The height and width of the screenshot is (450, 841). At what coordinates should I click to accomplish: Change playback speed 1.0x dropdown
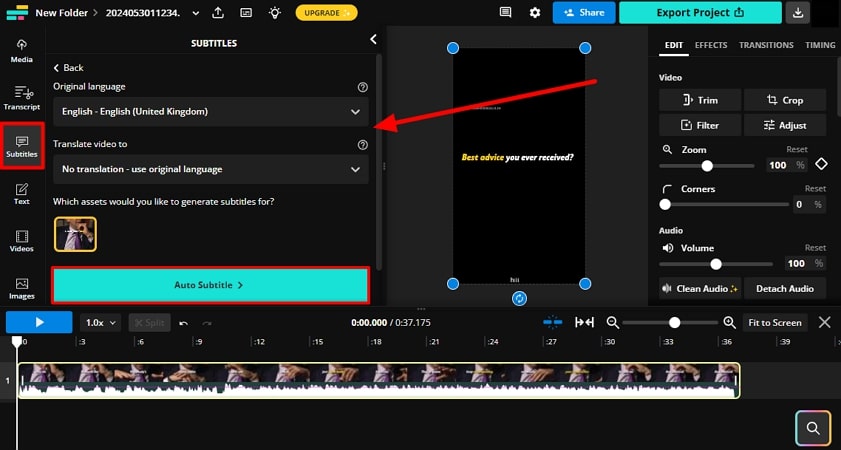click(x=100, y=322)
